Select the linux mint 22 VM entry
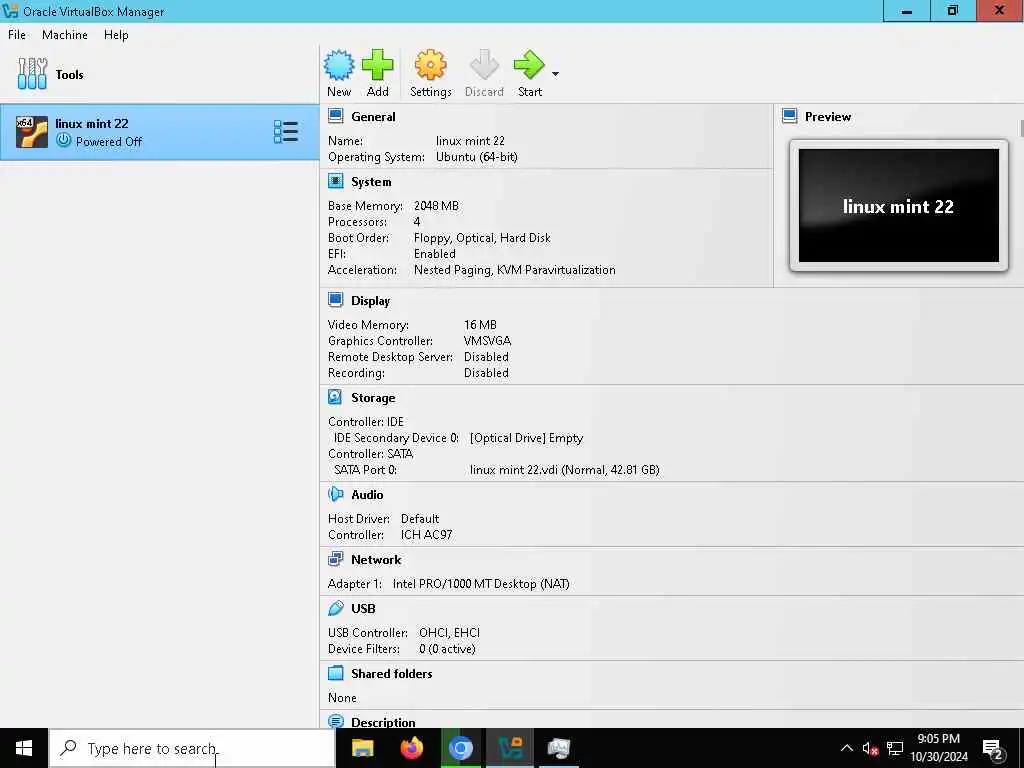Viewport: 1024px width, 768px height. (x=159, y=132)
